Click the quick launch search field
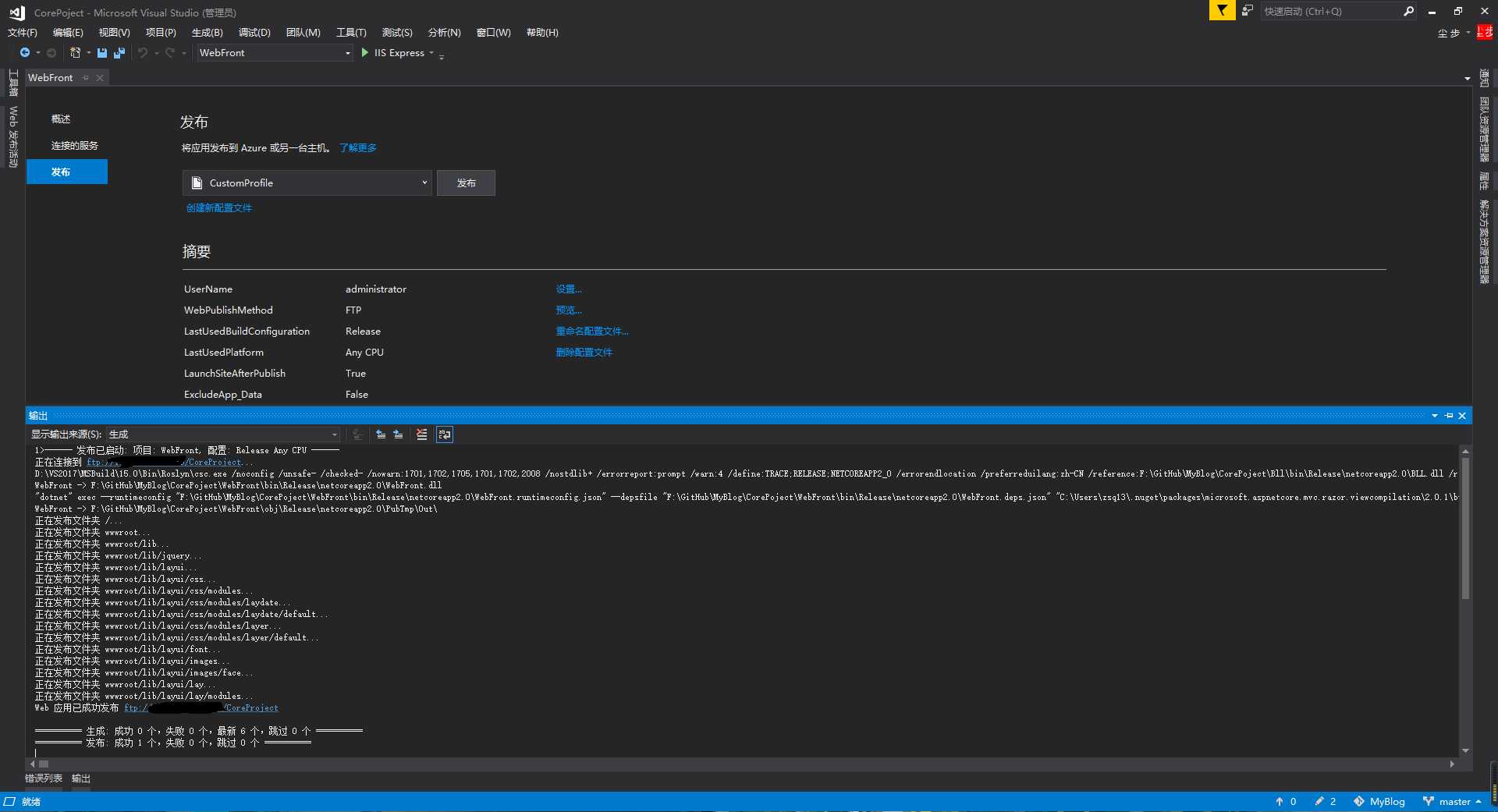Viewport: 1498px width, 812px height. (1331, 11)
